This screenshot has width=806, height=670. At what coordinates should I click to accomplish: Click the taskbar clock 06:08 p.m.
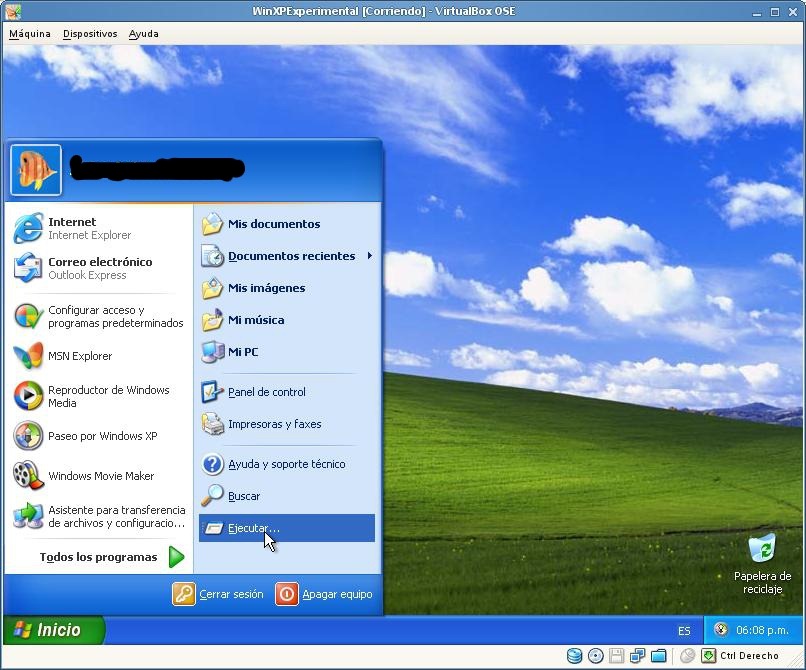762,630
